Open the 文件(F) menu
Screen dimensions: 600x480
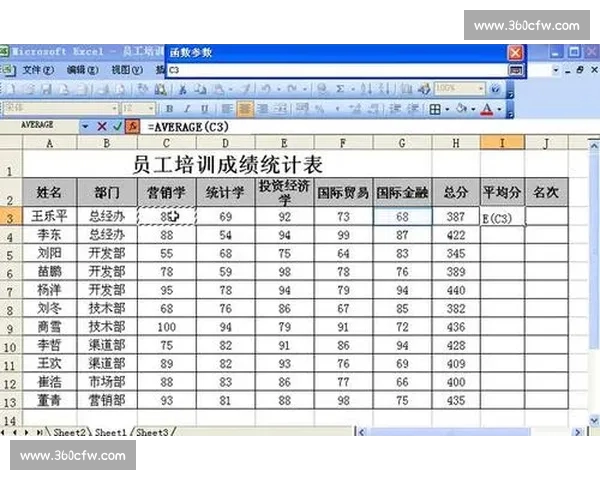click(38, 70)
